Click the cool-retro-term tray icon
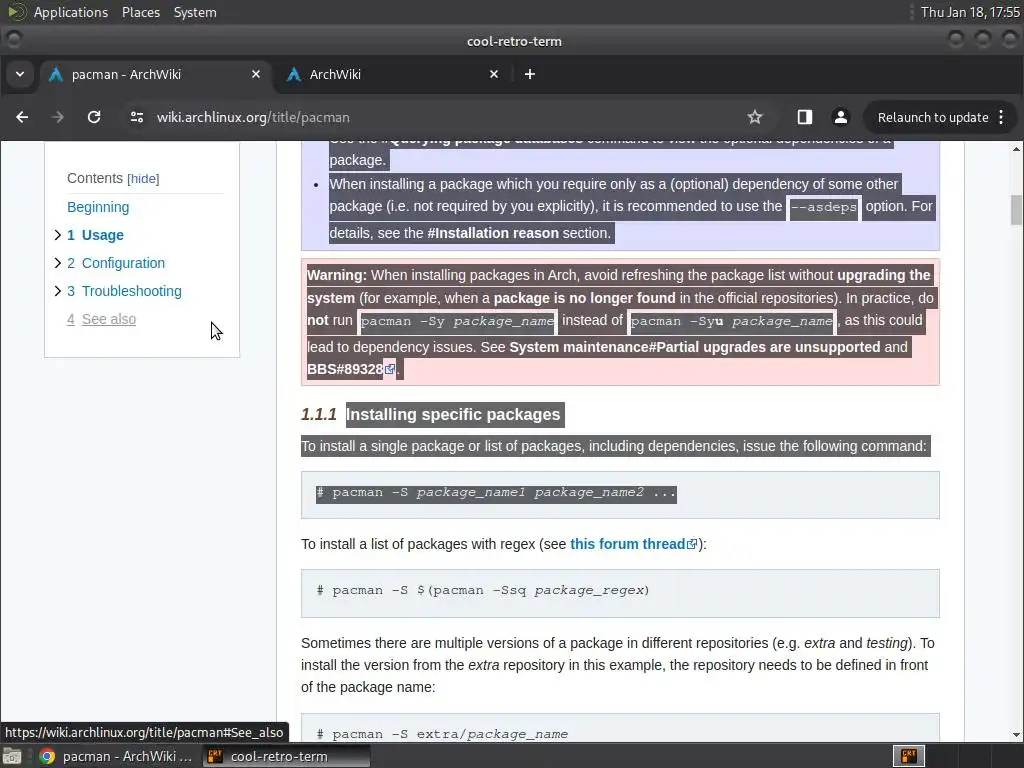This screenshot has height=768, width=1024. coord(908,756)
